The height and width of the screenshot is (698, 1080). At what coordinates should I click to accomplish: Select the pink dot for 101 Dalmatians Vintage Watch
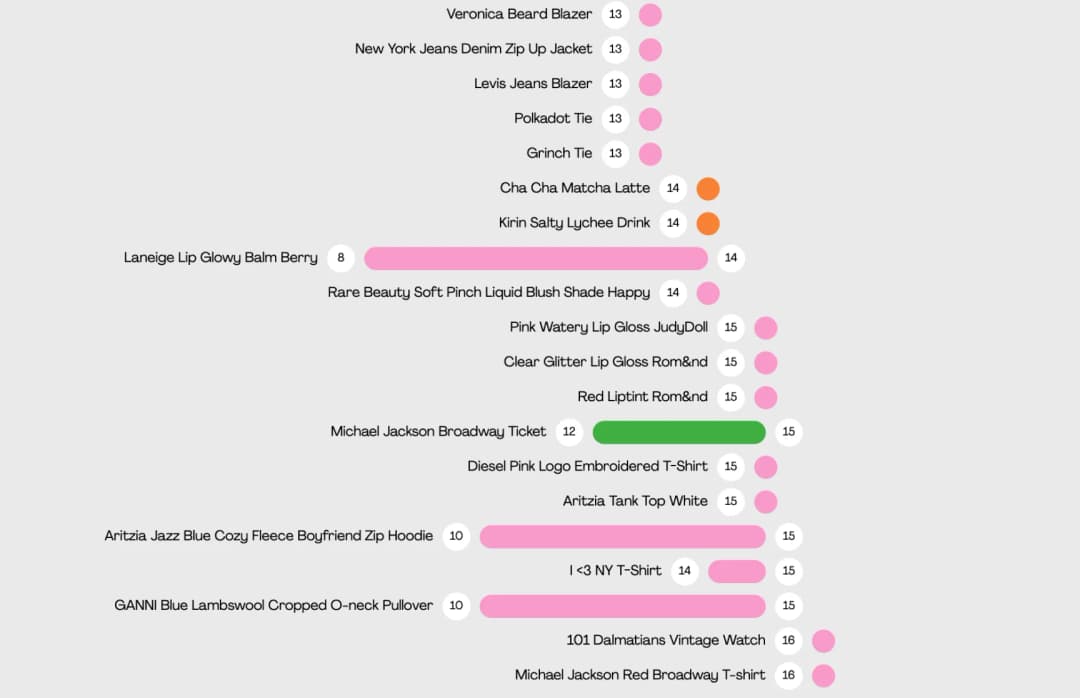point(824,641)
